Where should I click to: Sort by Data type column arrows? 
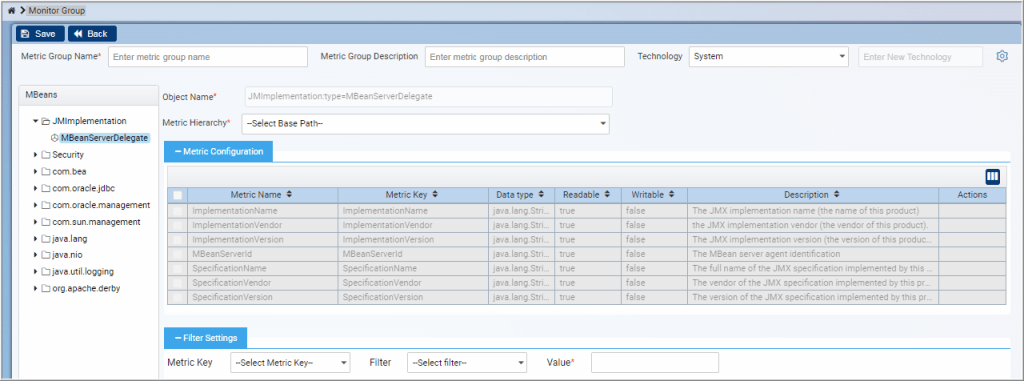[541, 195]
